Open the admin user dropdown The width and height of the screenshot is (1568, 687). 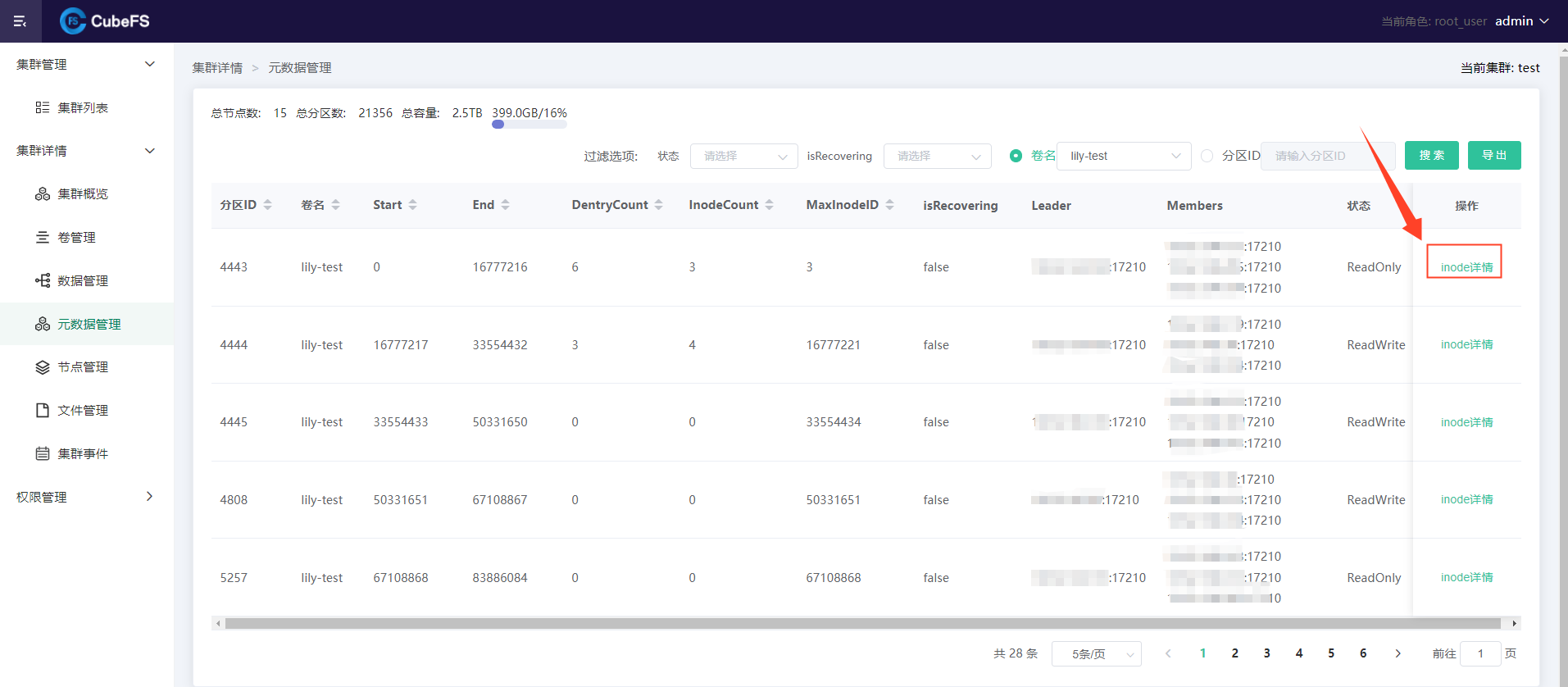(1521, 21)
